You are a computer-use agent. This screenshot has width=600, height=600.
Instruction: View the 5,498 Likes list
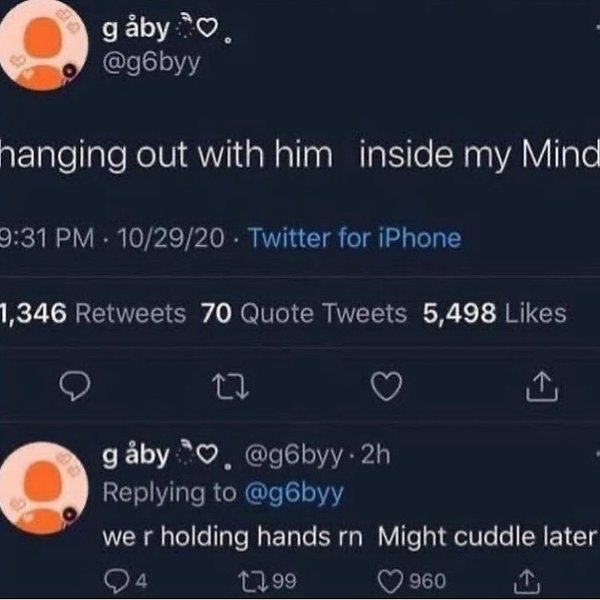click(494, 313)
